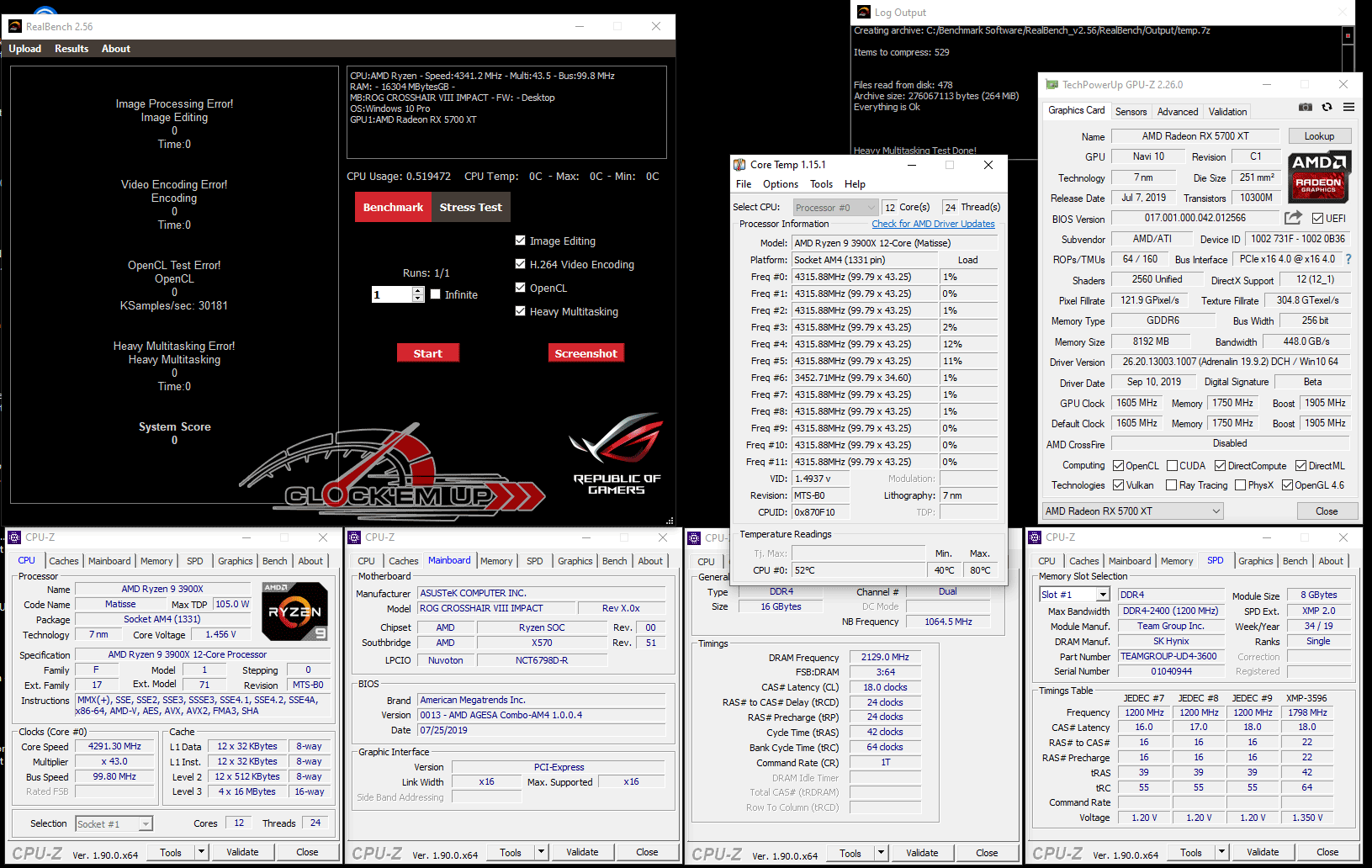Click Check for AMD Driver Updates link
Viewport: 1372px width, 868px height.
[933, 224]
